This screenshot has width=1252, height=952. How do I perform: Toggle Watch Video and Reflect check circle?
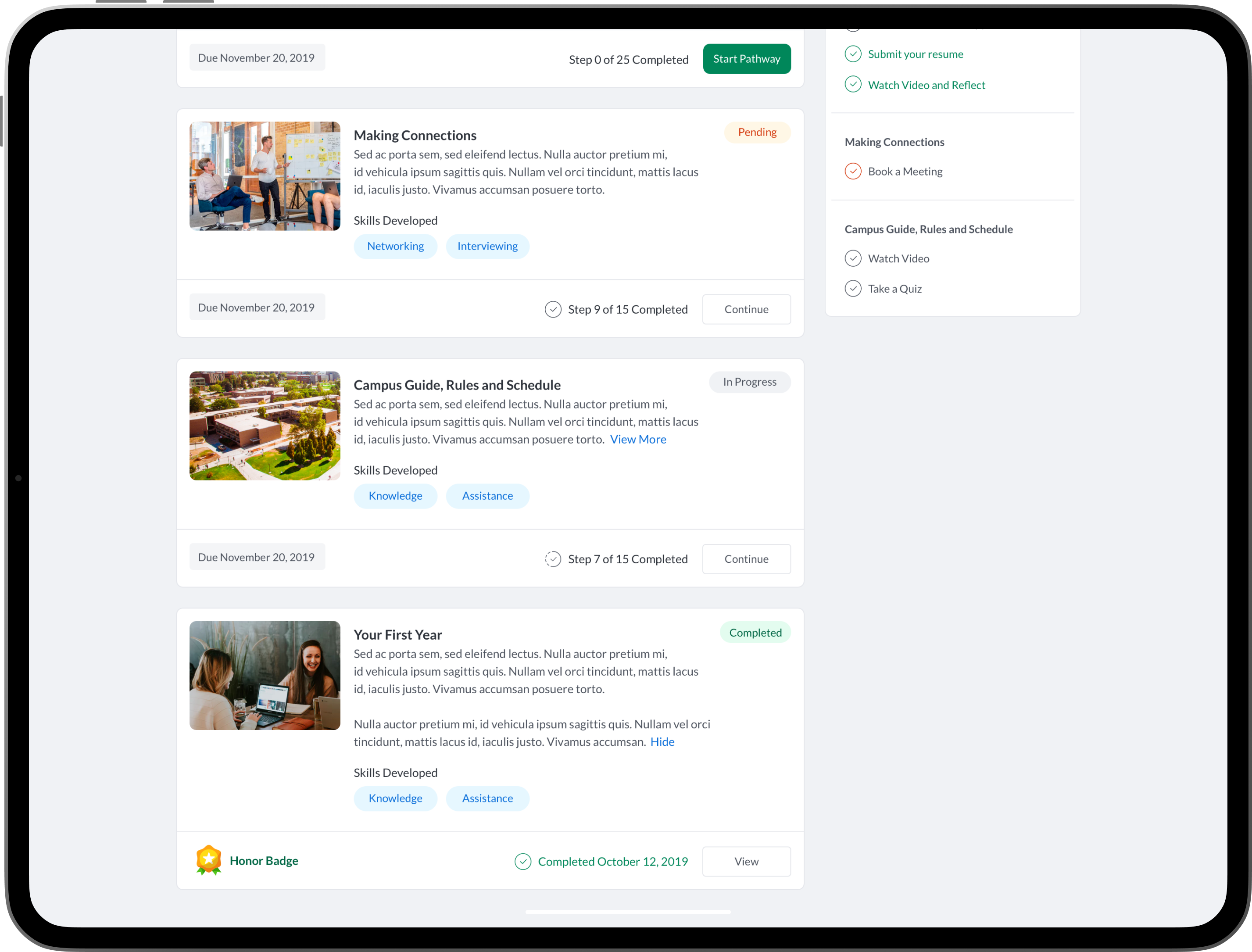[x=853, y=84]
